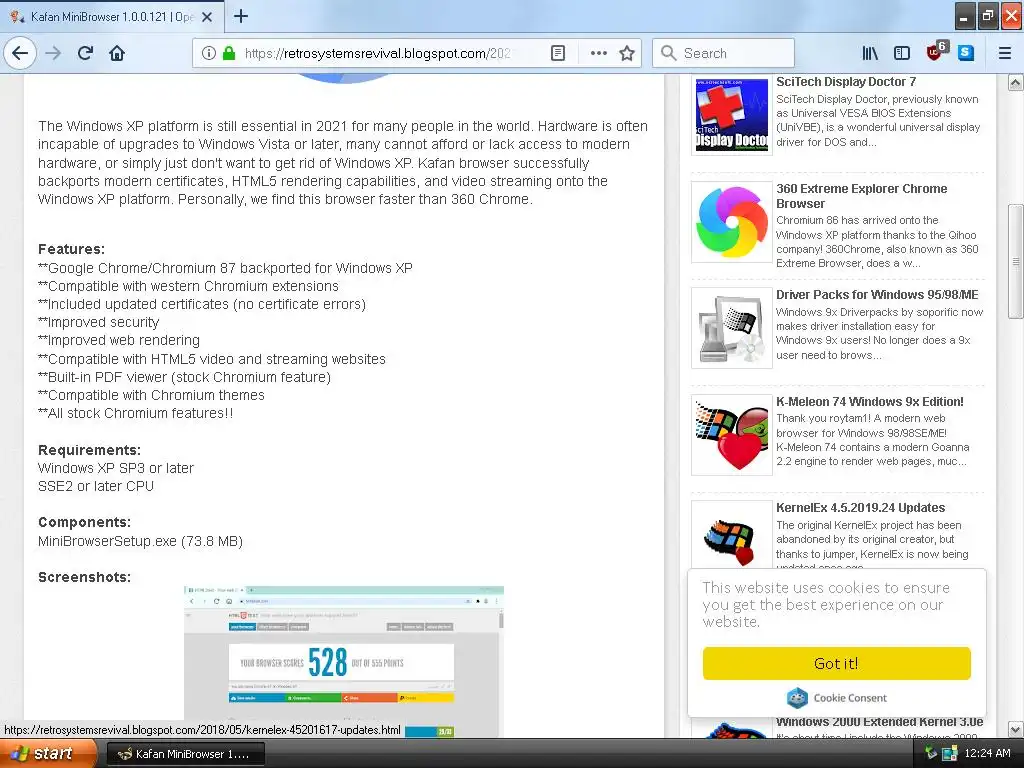Click the green secure connection padlock
Image resolution: width=1024 pixels, height=768 pixels.
229,53
